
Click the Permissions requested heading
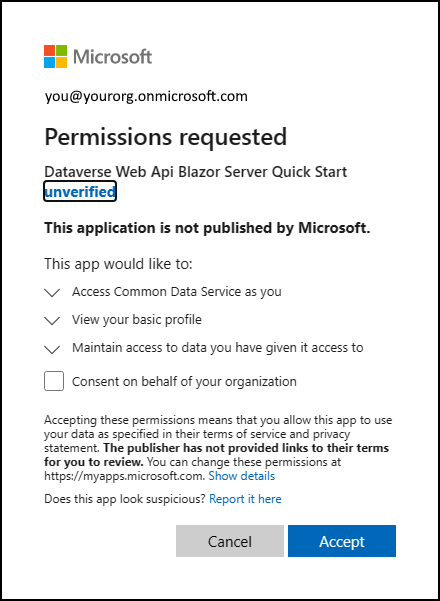pos(166,137)
